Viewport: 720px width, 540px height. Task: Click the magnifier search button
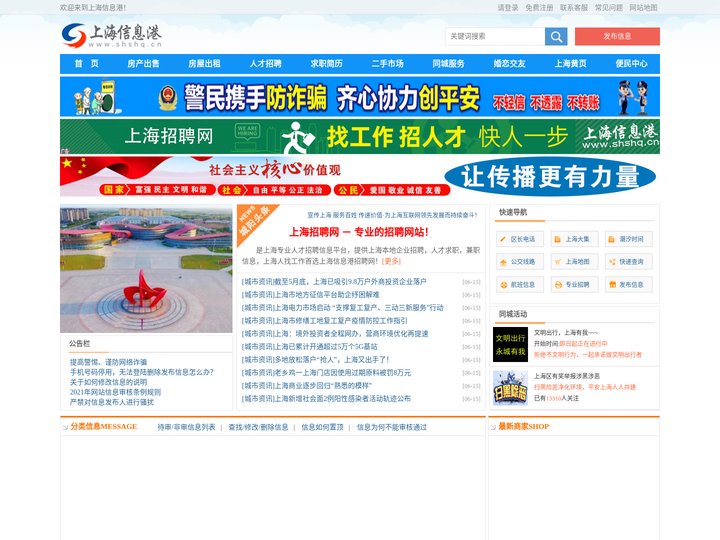[556, 36]
